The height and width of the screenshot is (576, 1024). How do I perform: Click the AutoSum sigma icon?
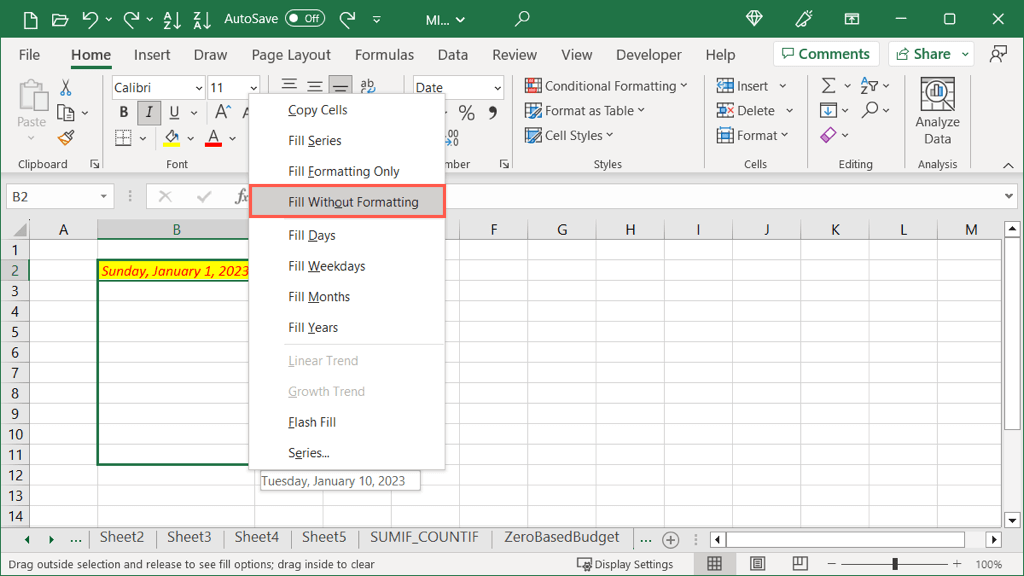[828, 86]
